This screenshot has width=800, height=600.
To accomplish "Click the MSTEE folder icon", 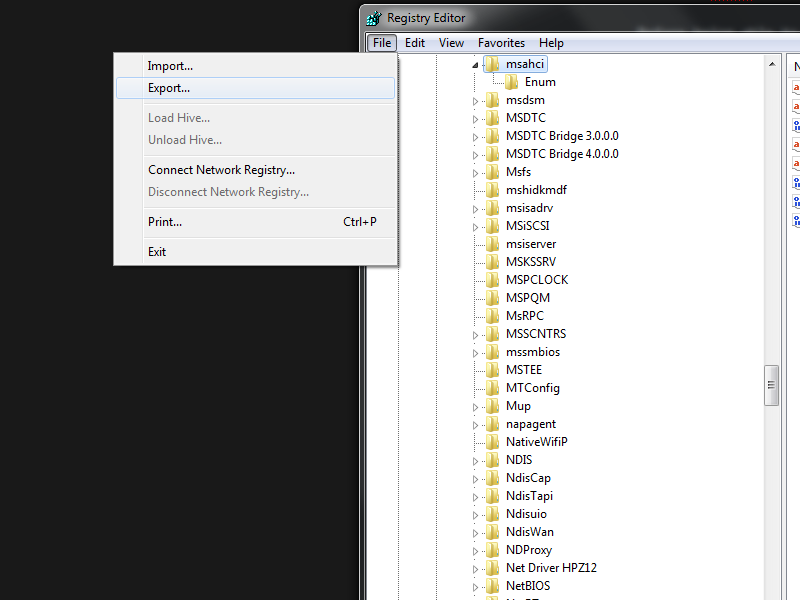I will 492,370.
